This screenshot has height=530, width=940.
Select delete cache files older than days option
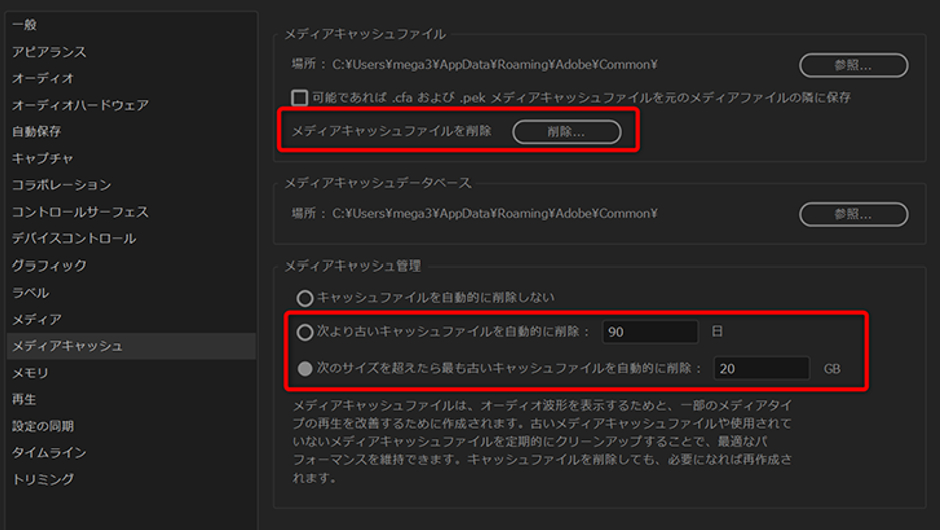pos(305,332)
